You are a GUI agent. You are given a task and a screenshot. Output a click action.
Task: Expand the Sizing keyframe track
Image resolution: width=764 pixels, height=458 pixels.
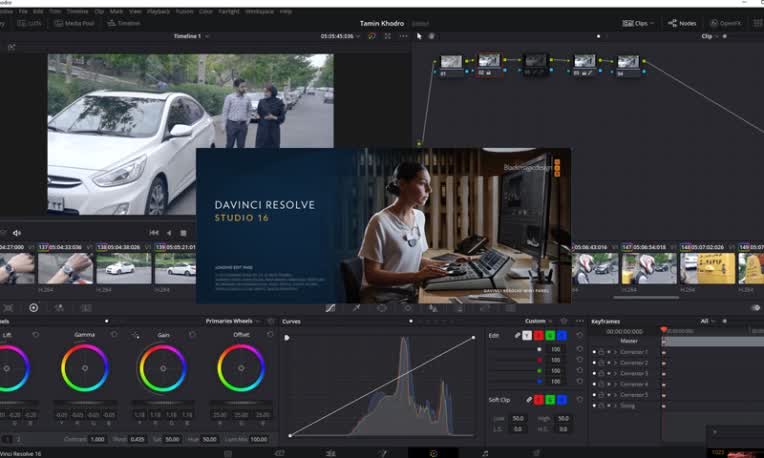pyautogui.click(x=615, y=405)
